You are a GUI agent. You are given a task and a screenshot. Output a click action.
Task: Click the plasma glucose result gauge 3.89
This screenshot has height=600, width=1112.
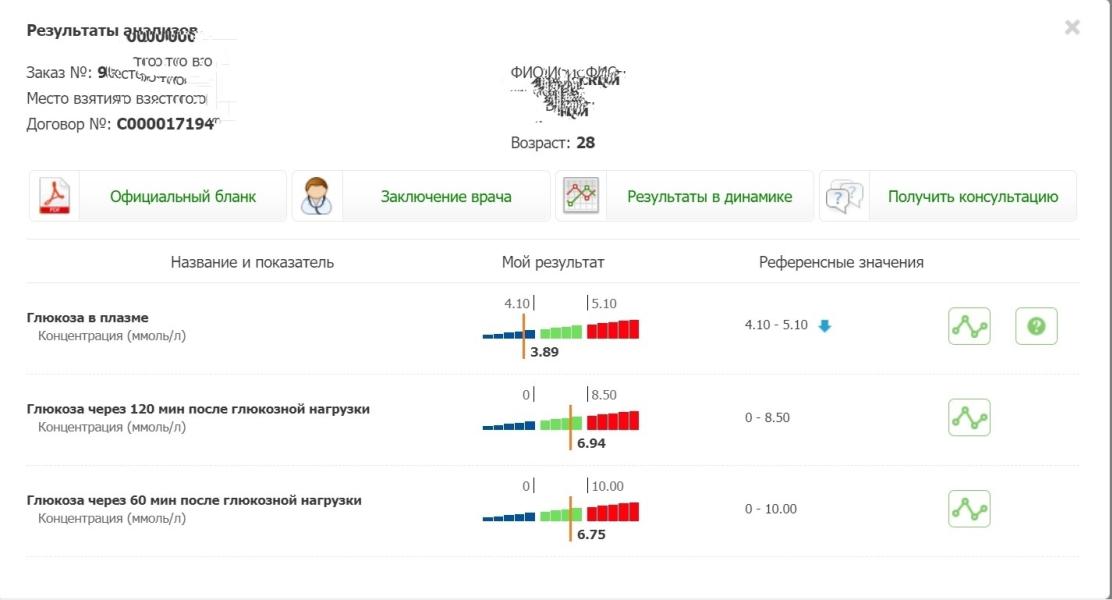click(x=560, y=327)
